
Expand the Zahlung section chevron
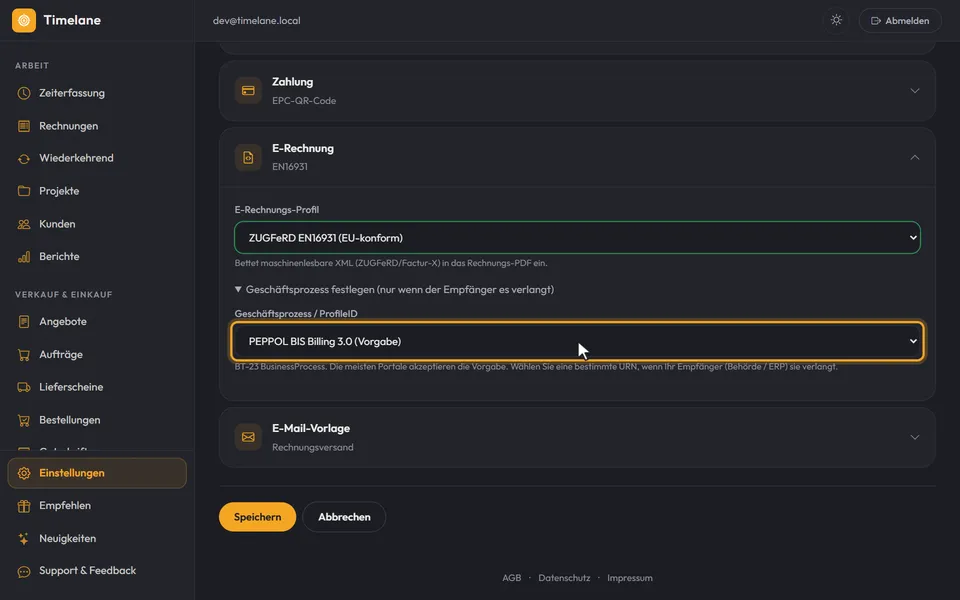pyautogui.click(x=914, y=91)
